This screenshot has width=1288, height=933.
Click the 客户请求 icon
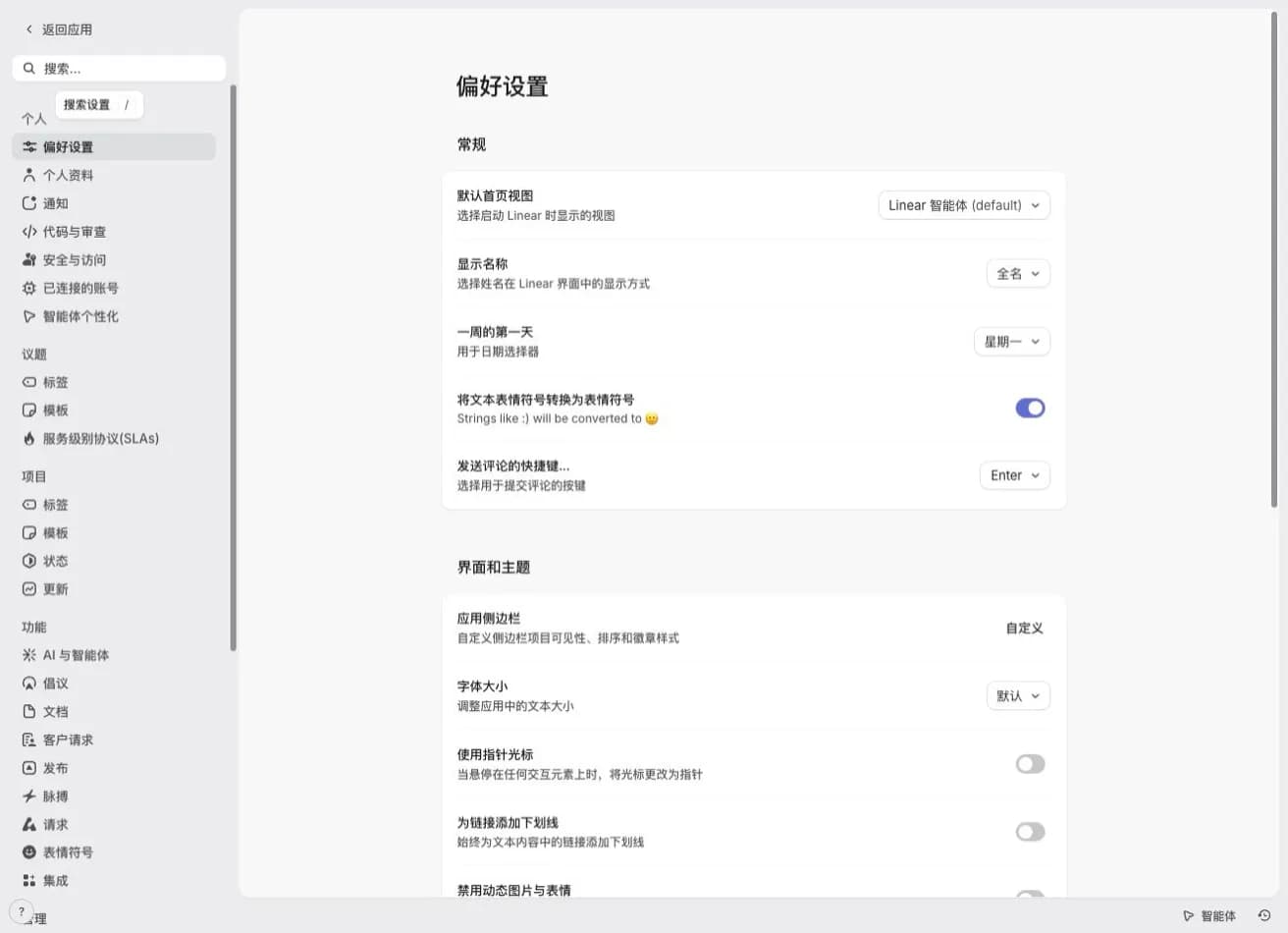[29, 741]
